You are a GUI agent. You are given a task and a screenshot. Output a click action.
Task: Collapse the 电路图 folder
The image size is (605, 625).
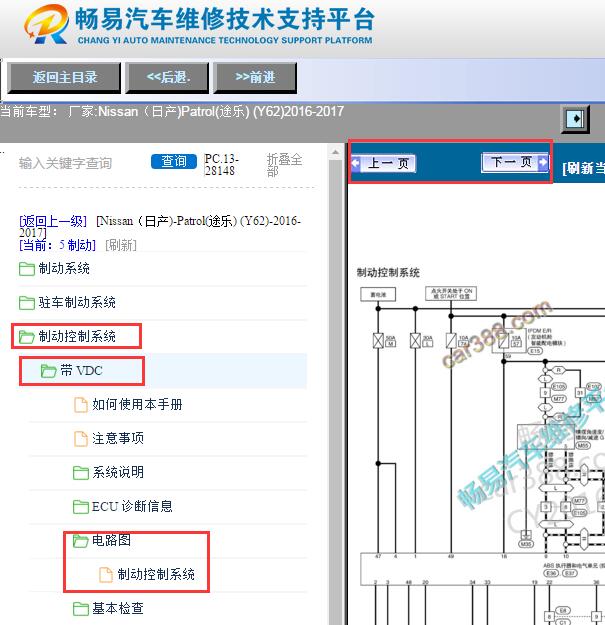pyautogui.click(x=112, y=540)
